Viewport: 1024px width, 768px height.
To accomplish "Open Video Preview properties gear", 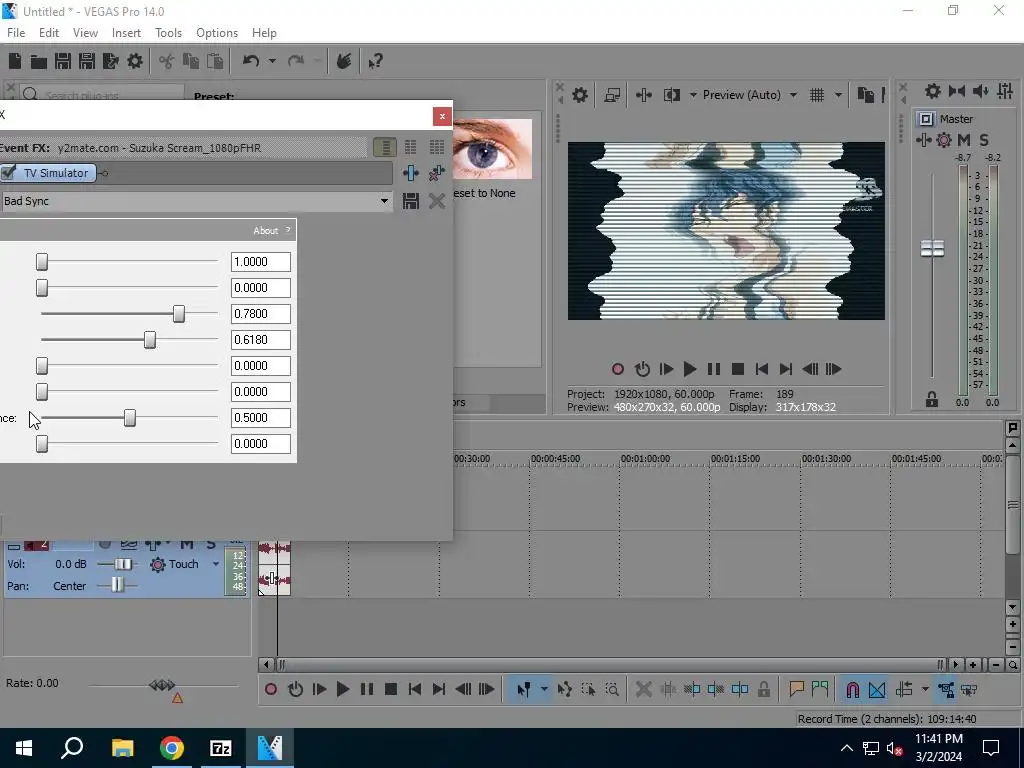I will (580, 95).
